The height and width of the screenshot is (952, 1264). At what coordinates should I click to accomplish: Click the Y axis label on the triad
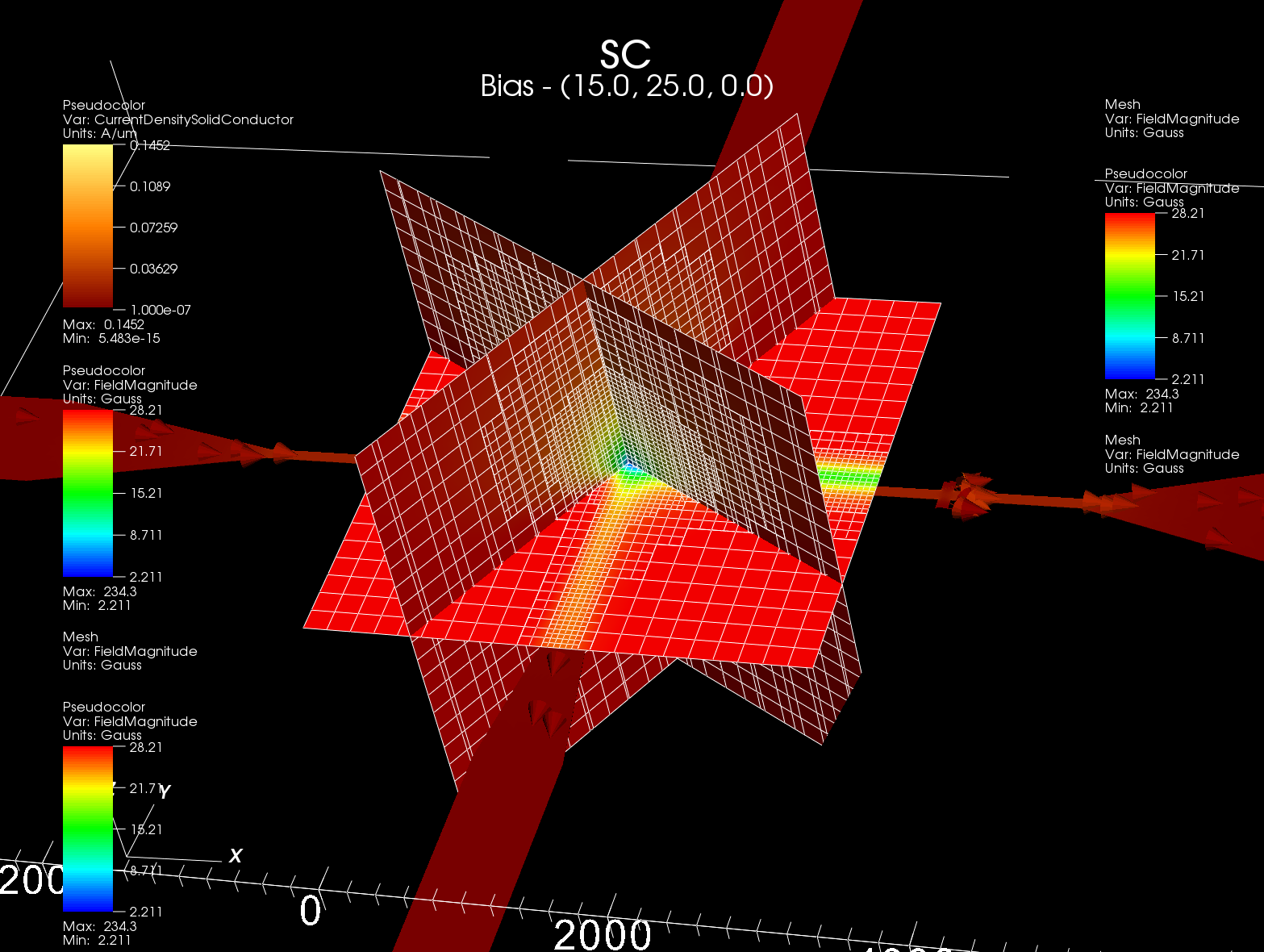(165, 791)
